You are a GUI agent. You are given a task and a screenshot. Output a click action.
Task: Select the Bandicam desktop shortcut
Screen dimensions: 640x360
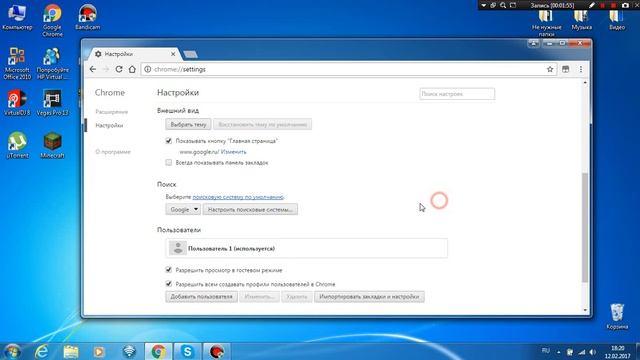pyautogui.click(x=87, y=17)
